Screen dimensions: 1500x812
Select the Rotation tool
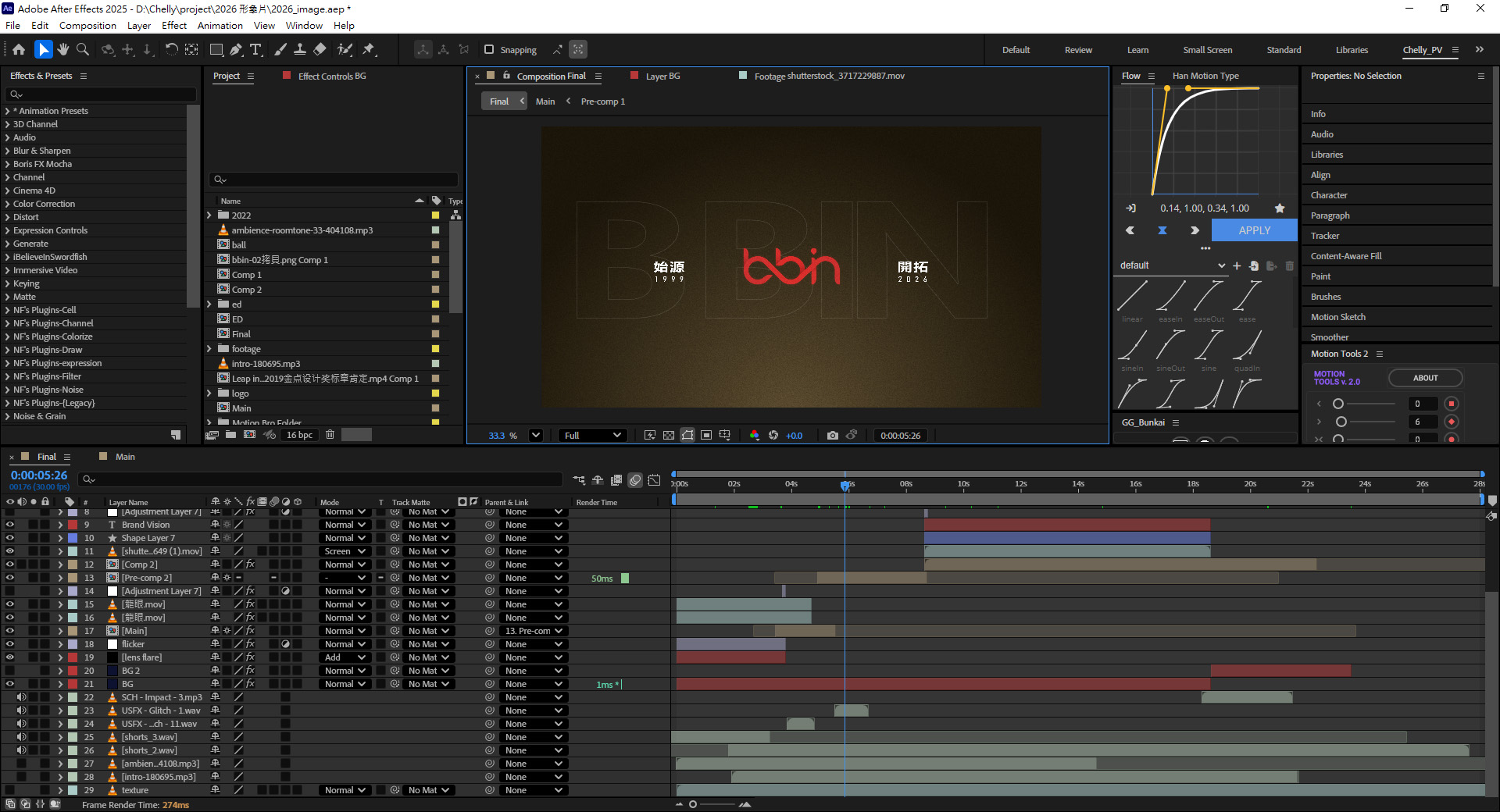172,49
